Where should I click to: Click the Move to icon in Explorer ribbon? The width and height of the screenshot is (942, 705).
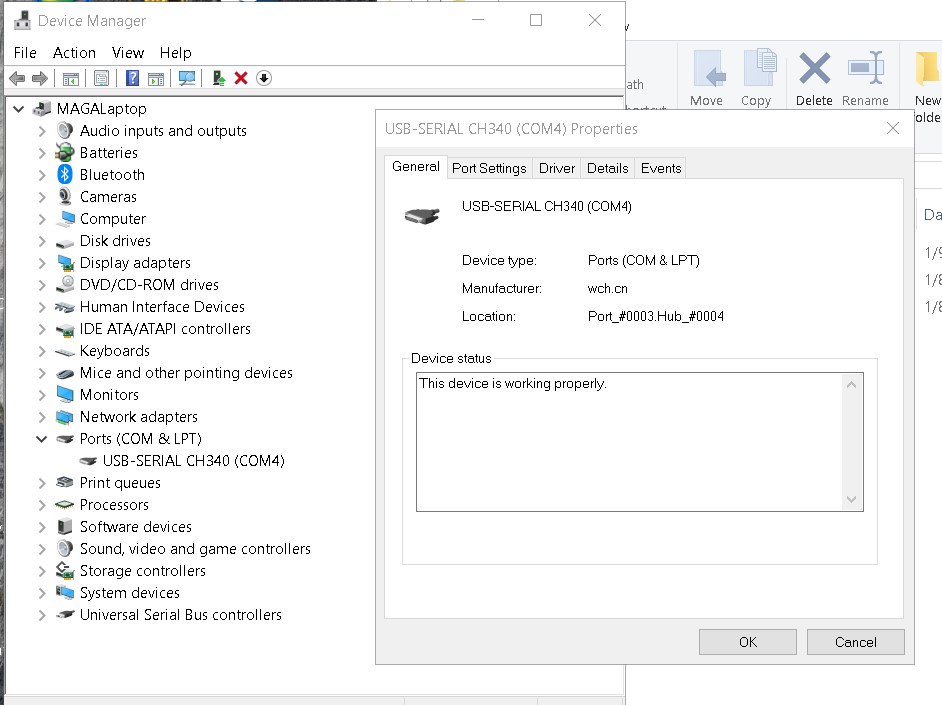pyautogui.click(x=708, y=69)
